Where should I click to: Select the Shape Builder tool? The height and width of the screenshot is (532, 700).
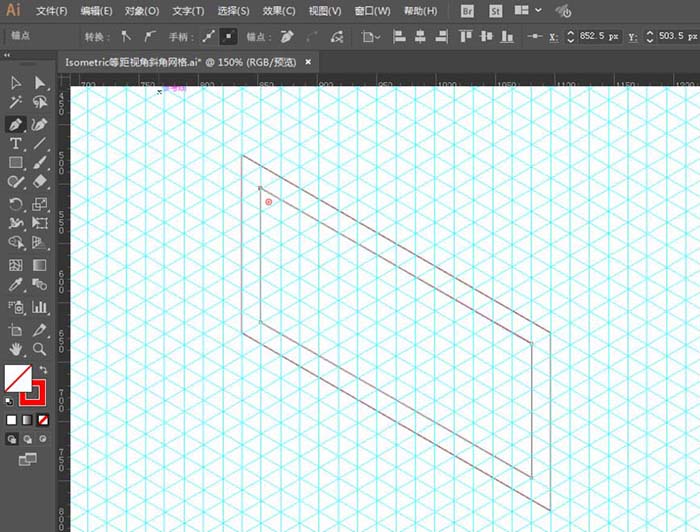pos(16,242)
